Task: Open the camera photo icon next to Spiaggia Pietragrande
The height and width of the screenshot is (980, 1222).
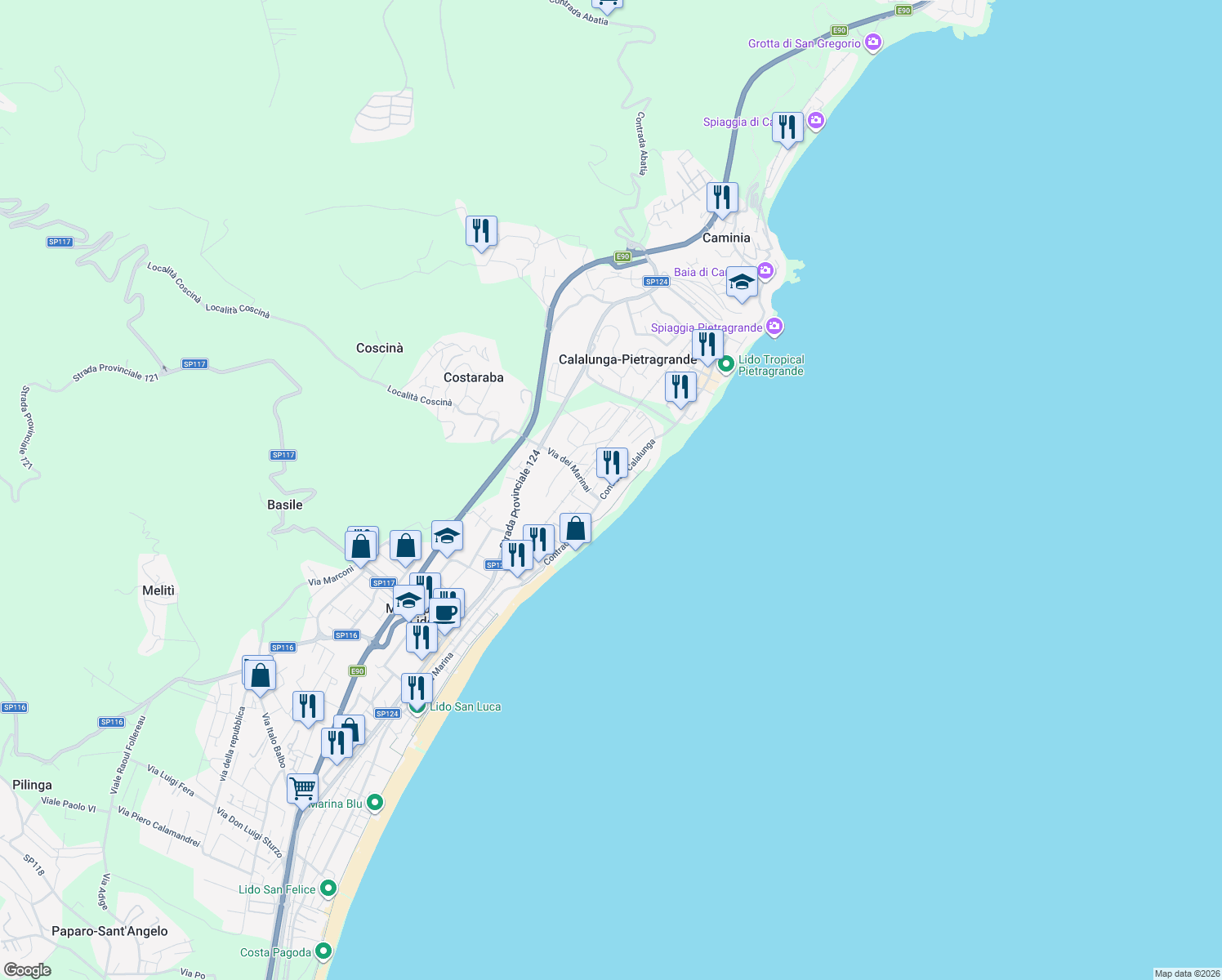Action: point(774,326)
